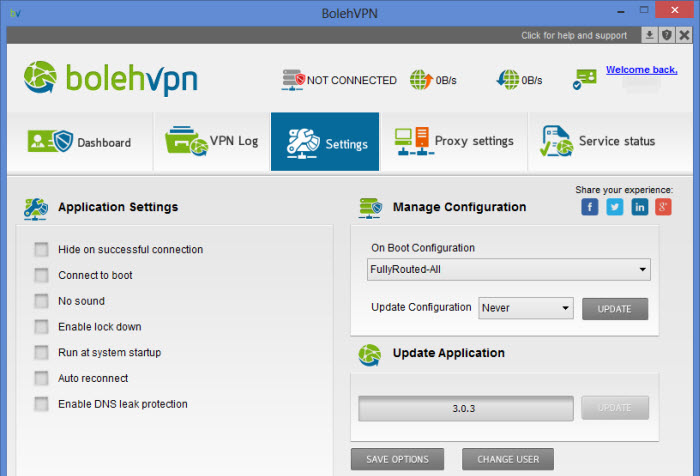Click the Update Application globe icon
The width and height of the screenshot is (700, 476).
[370, 355]
